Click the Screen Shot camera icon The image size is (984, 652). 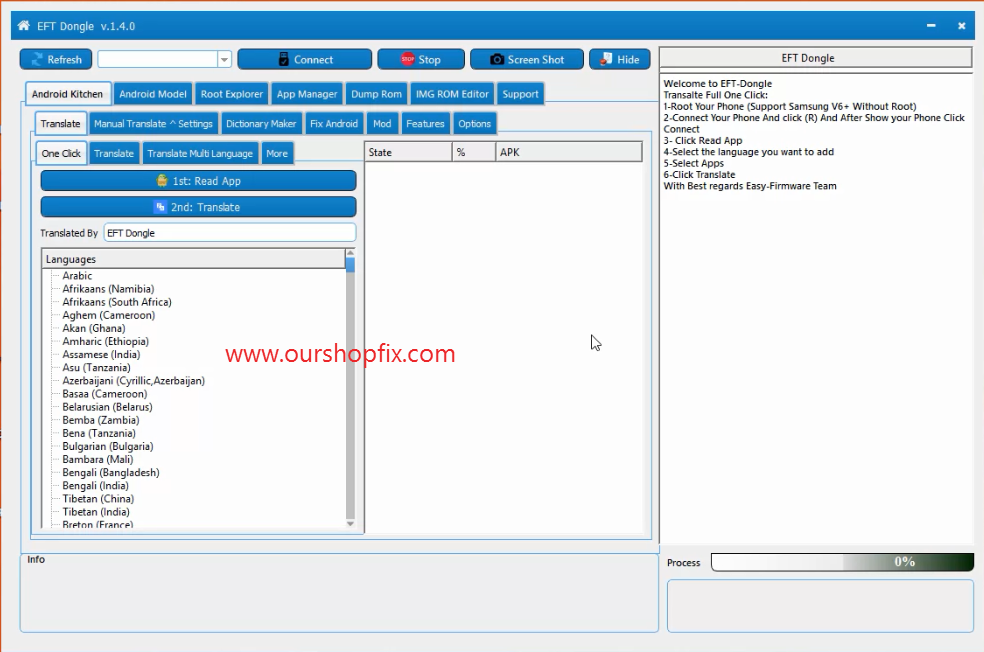point(496,60)
